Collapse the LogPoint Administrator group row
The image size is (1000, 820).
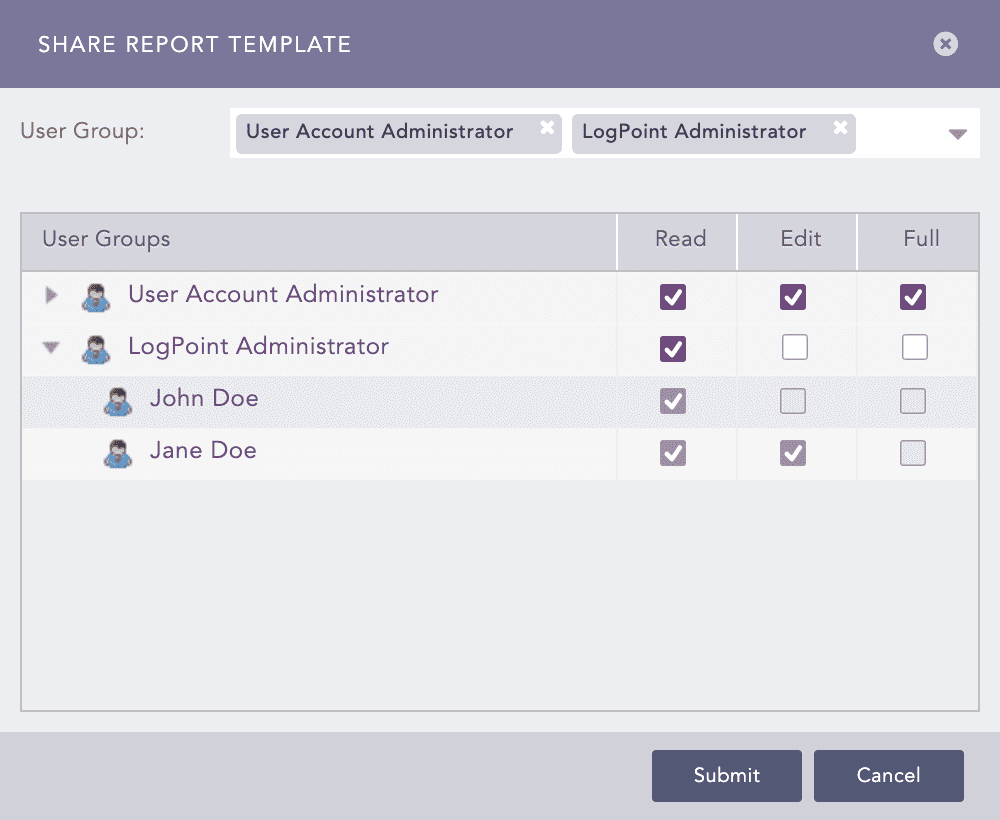click(x=50, y=347)
